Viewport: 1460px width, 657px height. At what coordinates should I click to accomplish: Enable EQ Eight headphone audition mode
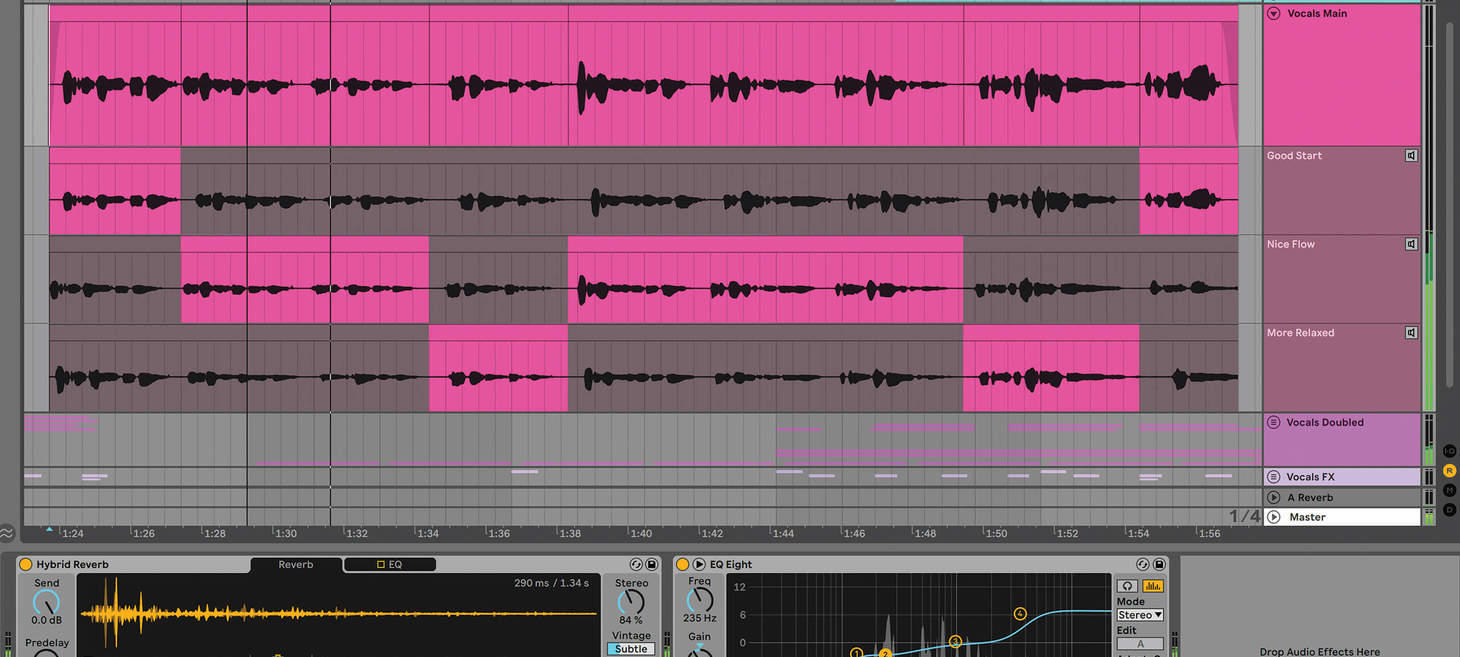(1127, 586)
